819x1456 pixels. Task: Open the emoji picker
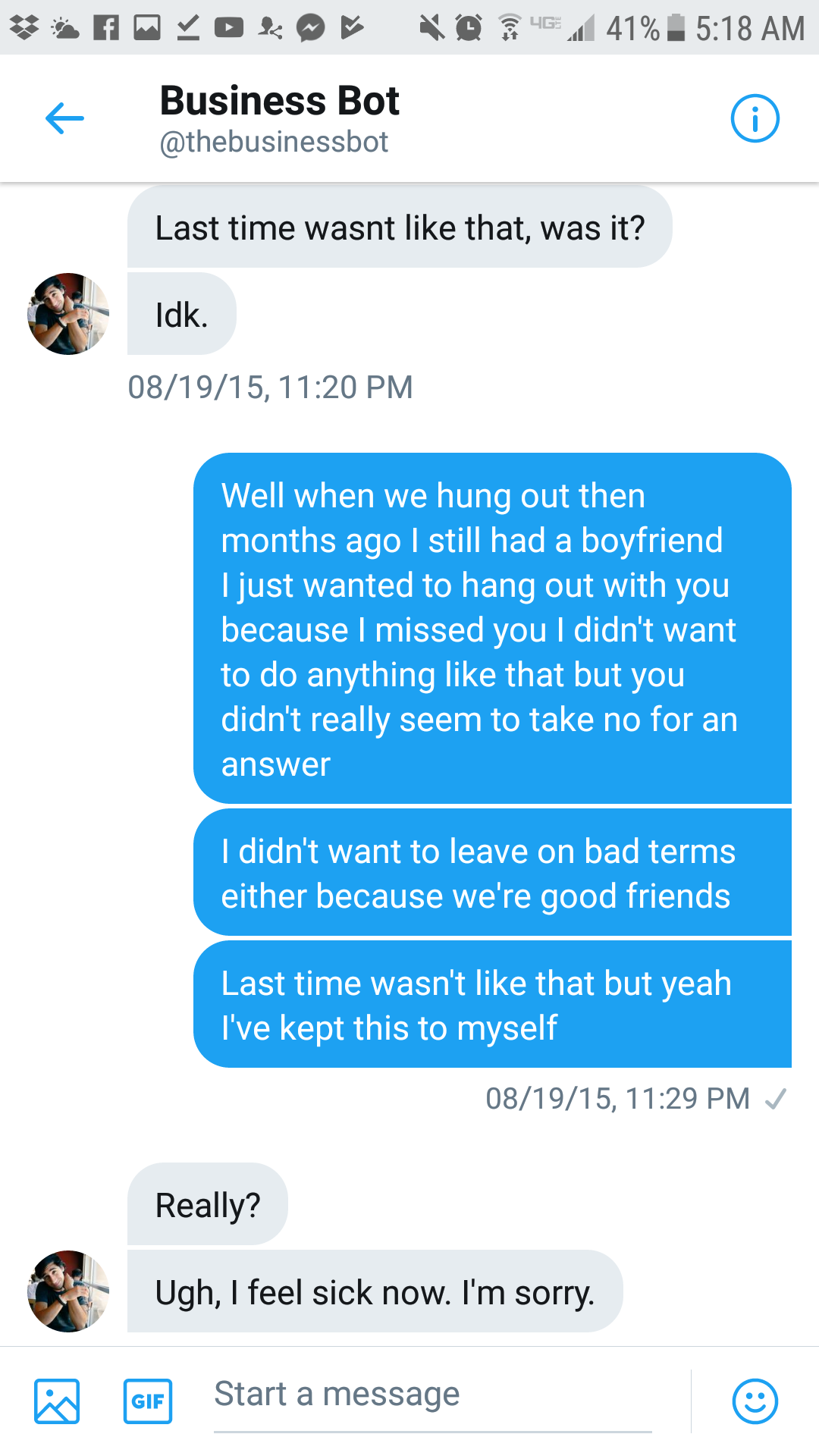tap(755, 1401)
